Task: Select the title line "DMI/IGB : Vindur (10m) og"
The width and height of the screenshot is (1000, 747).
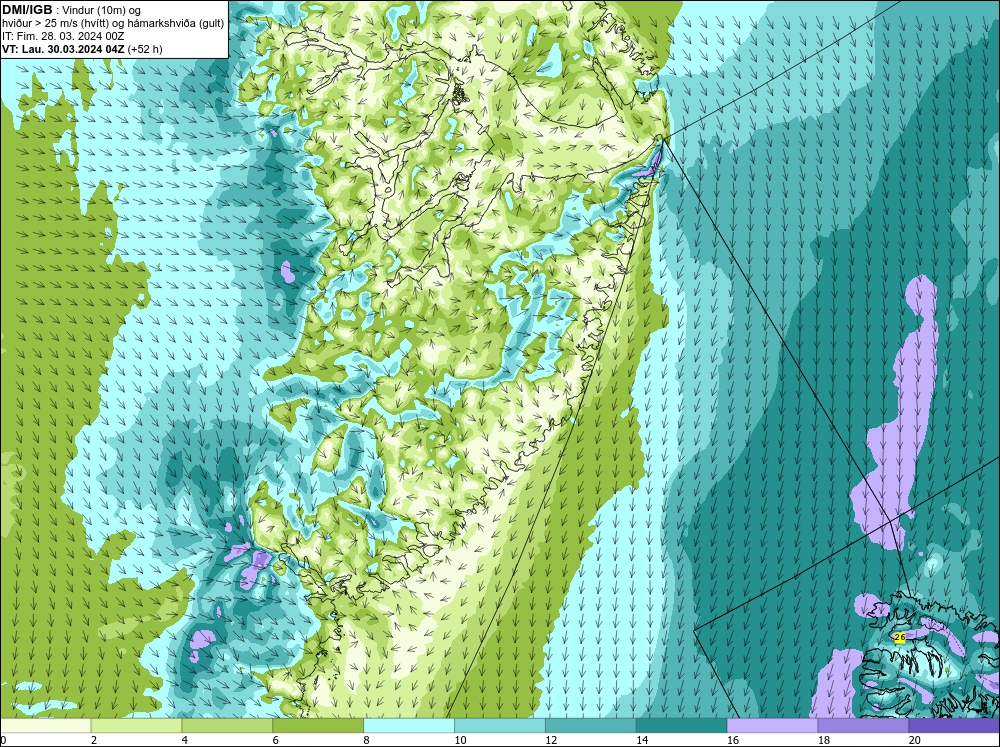Action: (x=71, y=10)
